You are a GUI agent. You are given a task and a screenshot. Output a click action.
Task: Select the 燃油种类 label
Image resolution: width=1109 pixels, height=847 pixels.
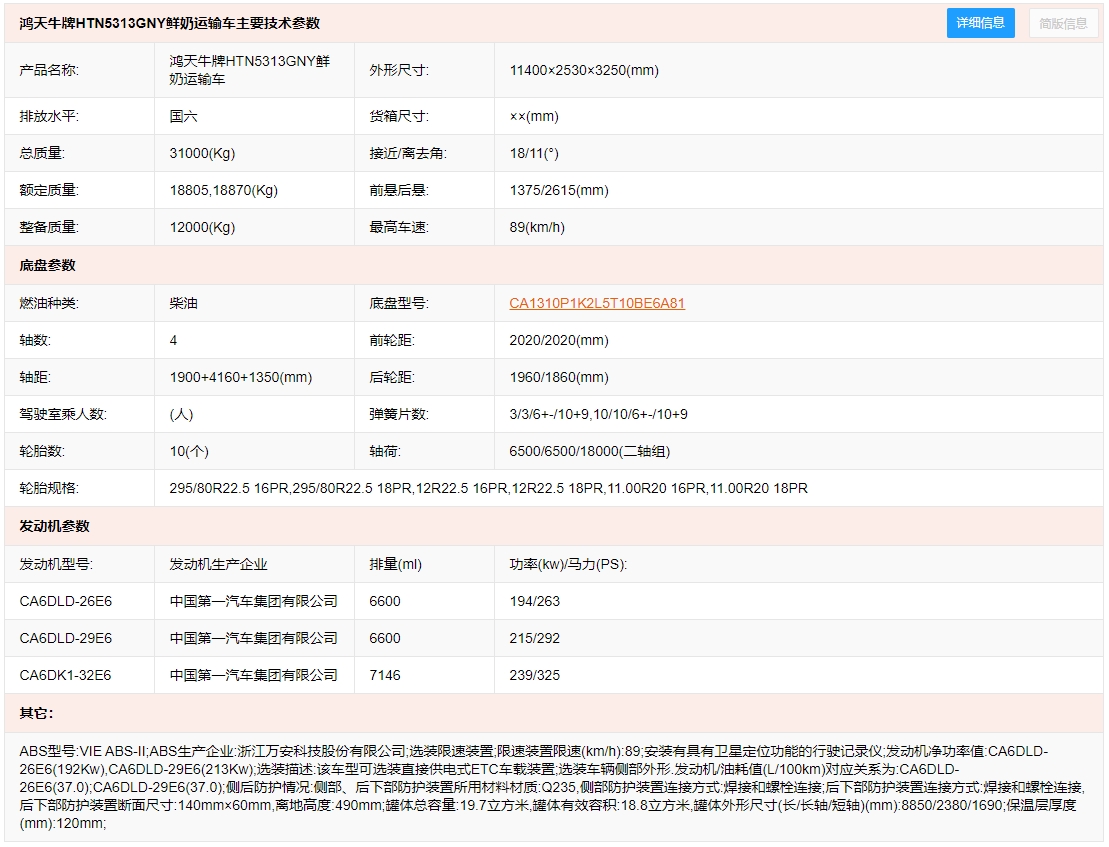(x=49, y=303)
